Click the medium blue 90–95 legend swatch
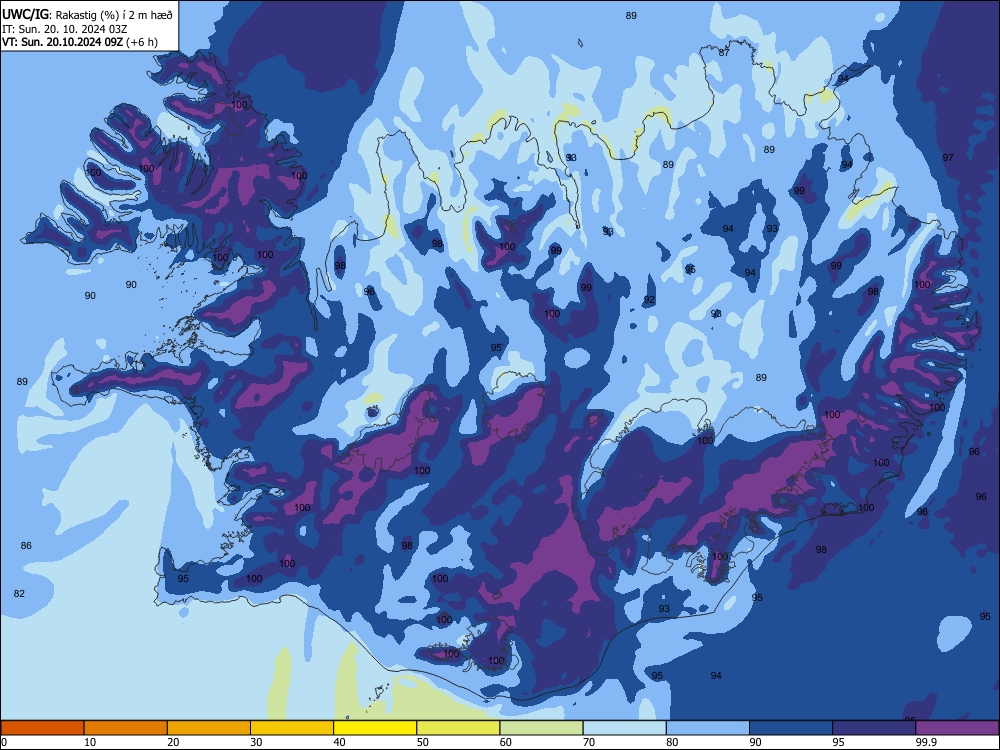Viewport: 1000px width, 750px height. [791, 728]
